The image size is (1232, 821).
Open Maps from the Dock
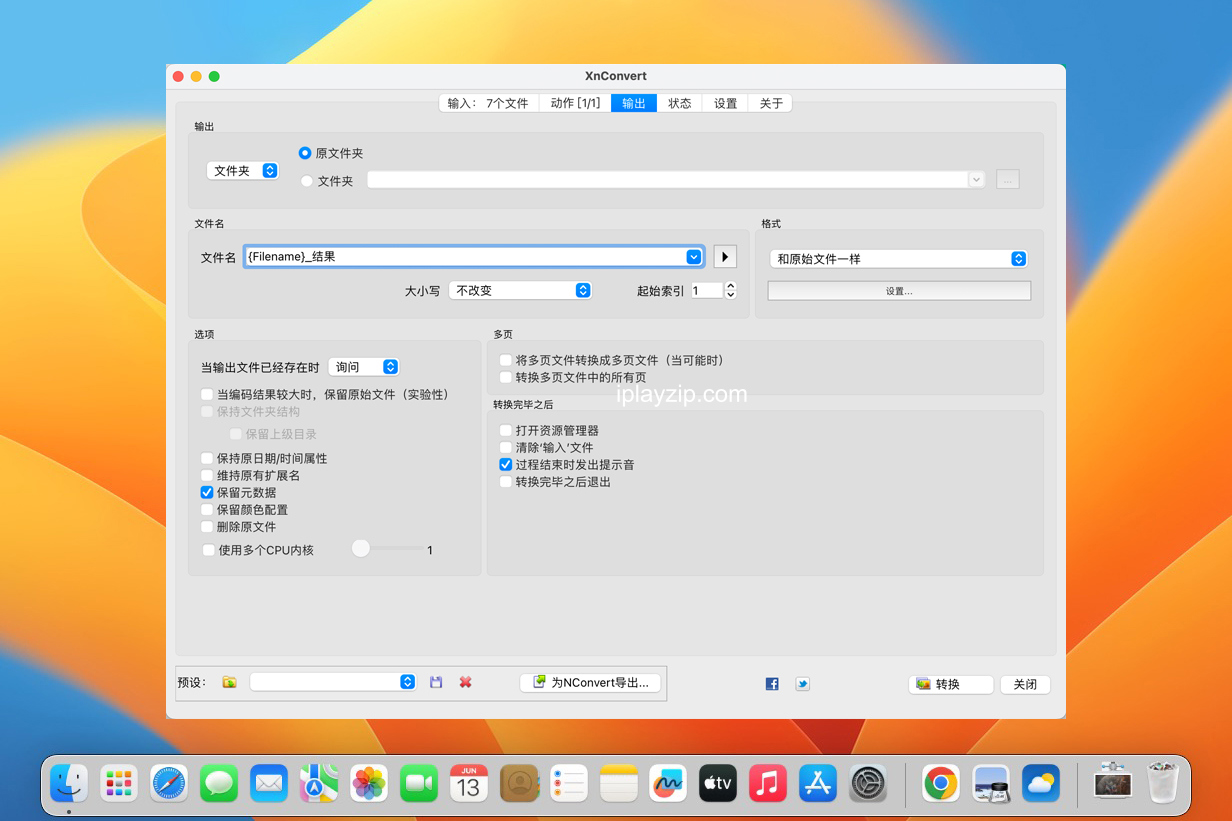pyautogui.click(x=319, y=783)
